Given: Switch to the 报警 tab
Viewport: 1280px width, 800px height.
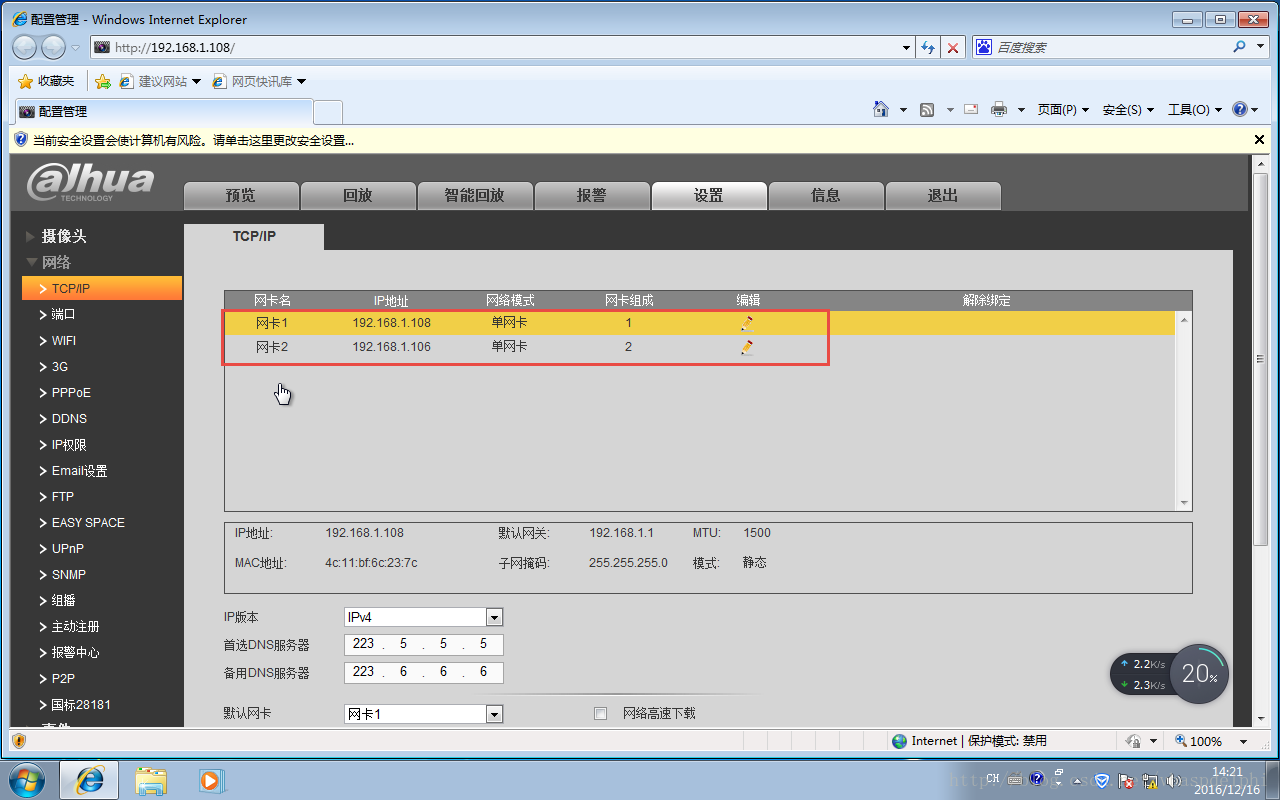Looking at the screenshot, I should pos(592,195).
